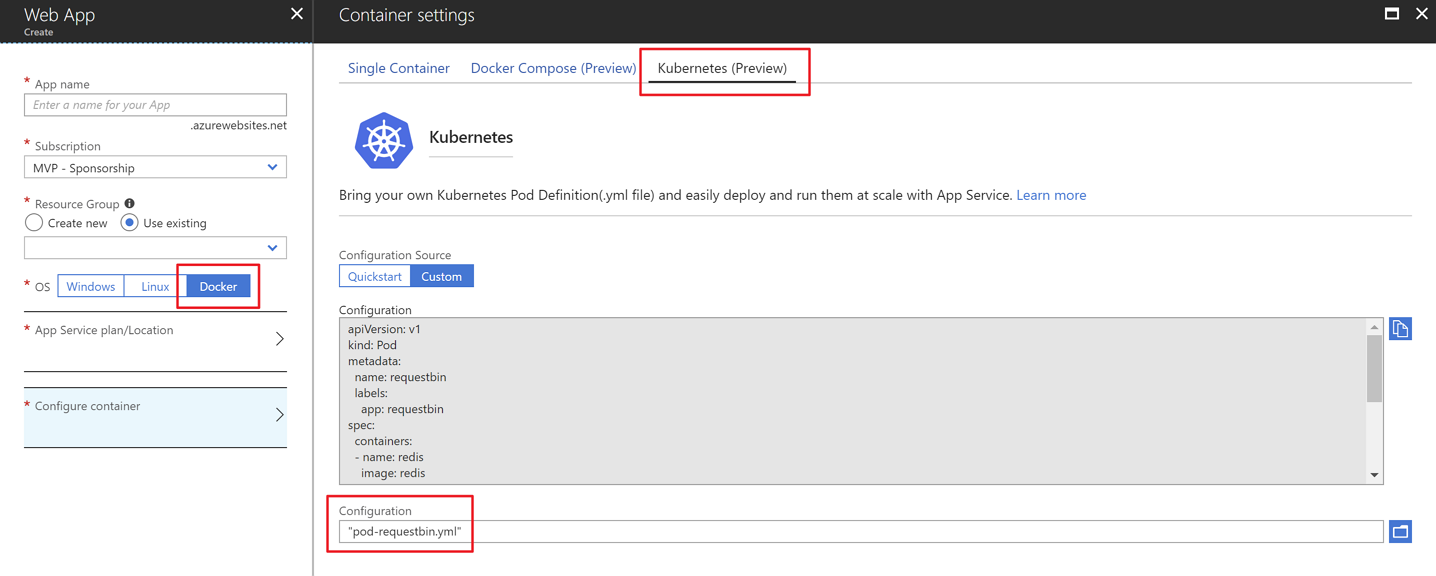Follow the Learn more link
The image size is (1436, 576).
[x=1051, y=195]
